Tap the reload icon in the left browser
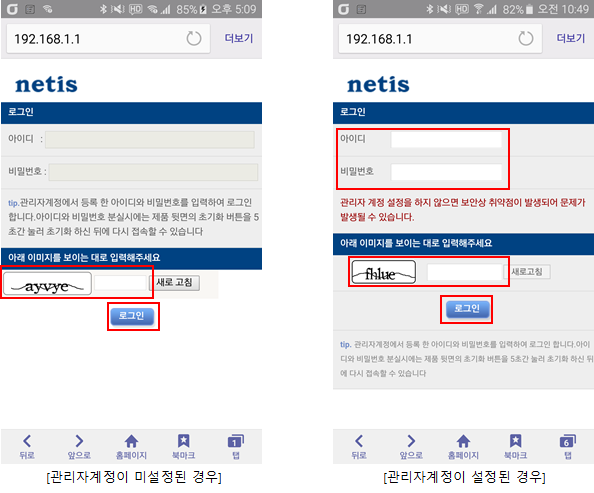The image size is (594, 493). coord(194,38)
